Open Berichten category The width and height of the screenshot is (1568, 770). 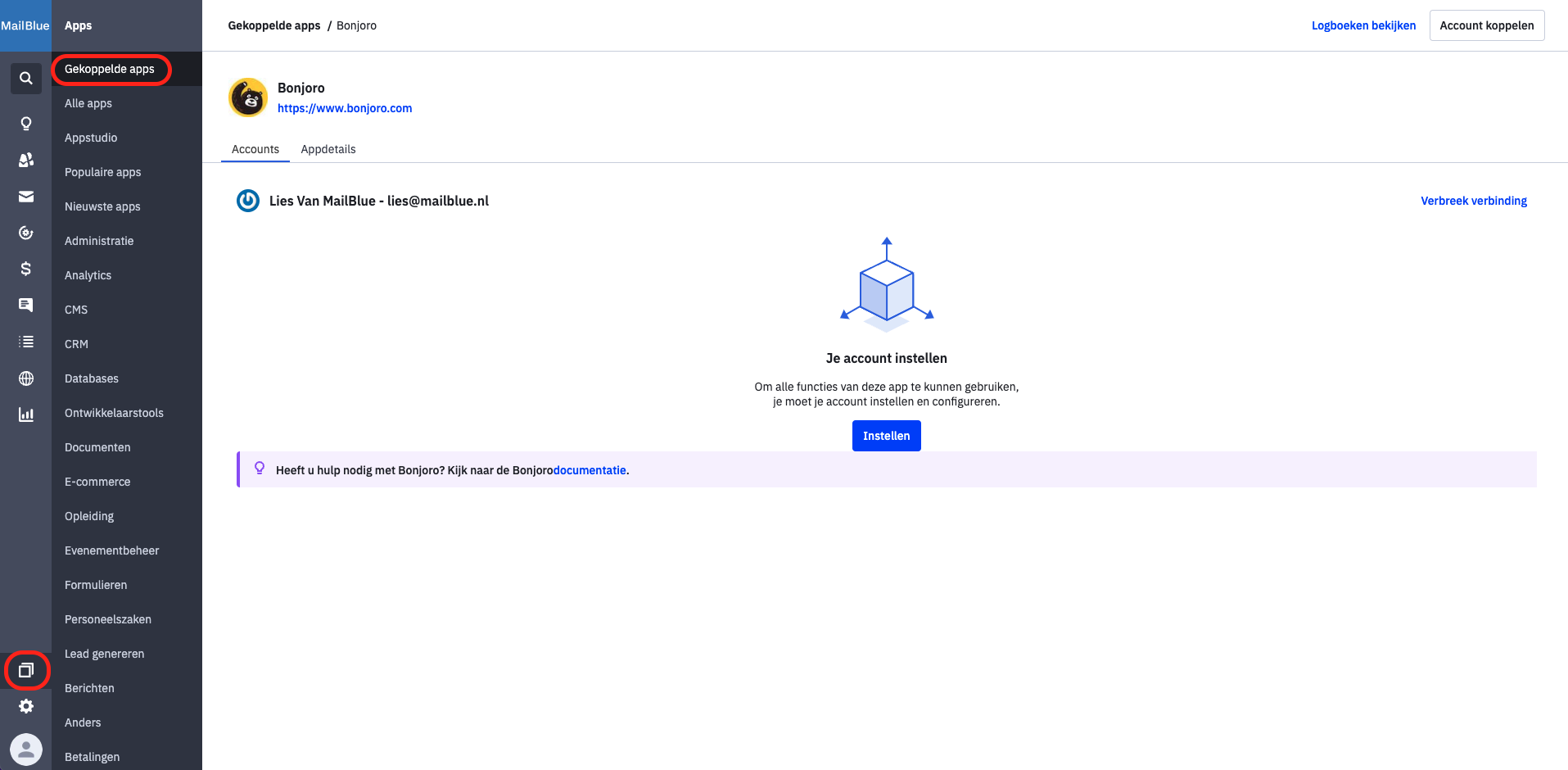127,688
